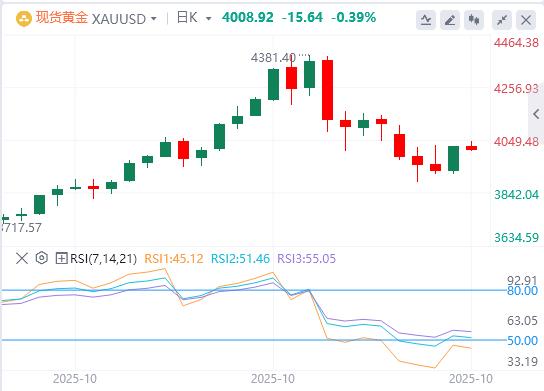Click the 4464.38 price axis label
544x391 pixels.
point(516,43)
